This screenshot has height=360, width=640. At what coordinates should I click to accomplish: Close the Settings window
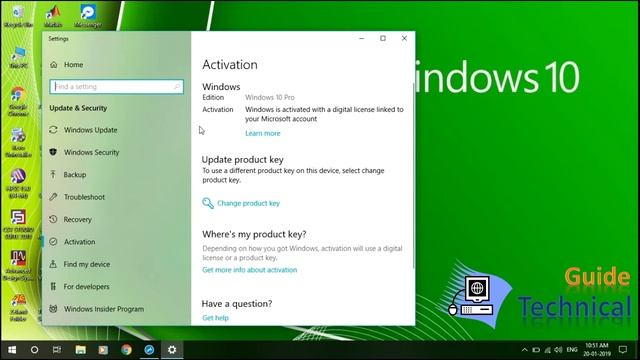pos(404,38)
